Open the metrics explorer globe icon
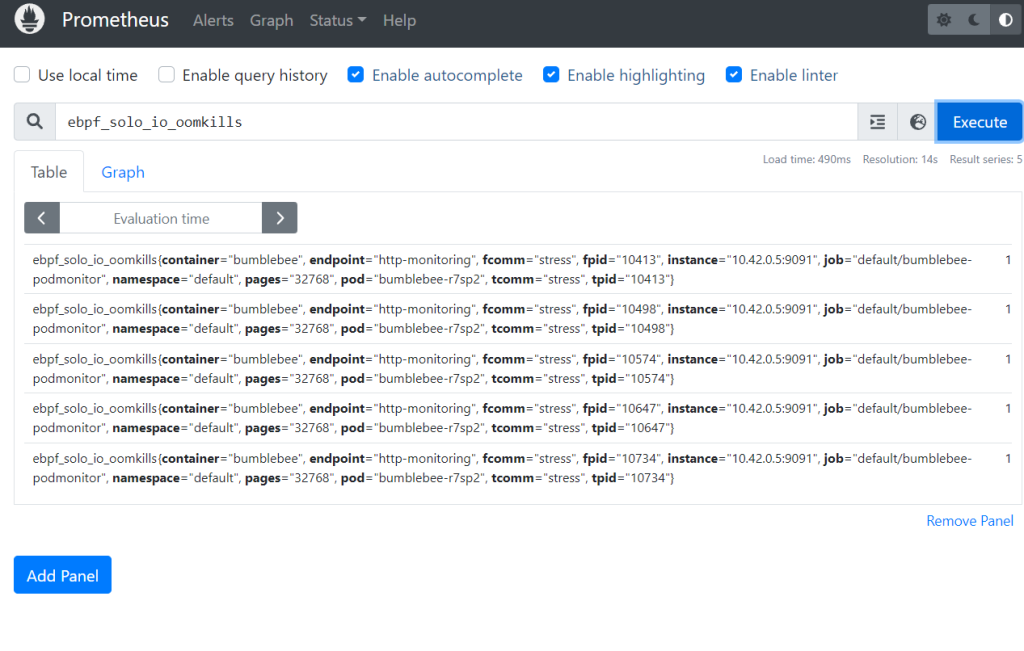The image size is (1024, 651). click(918, 122)
